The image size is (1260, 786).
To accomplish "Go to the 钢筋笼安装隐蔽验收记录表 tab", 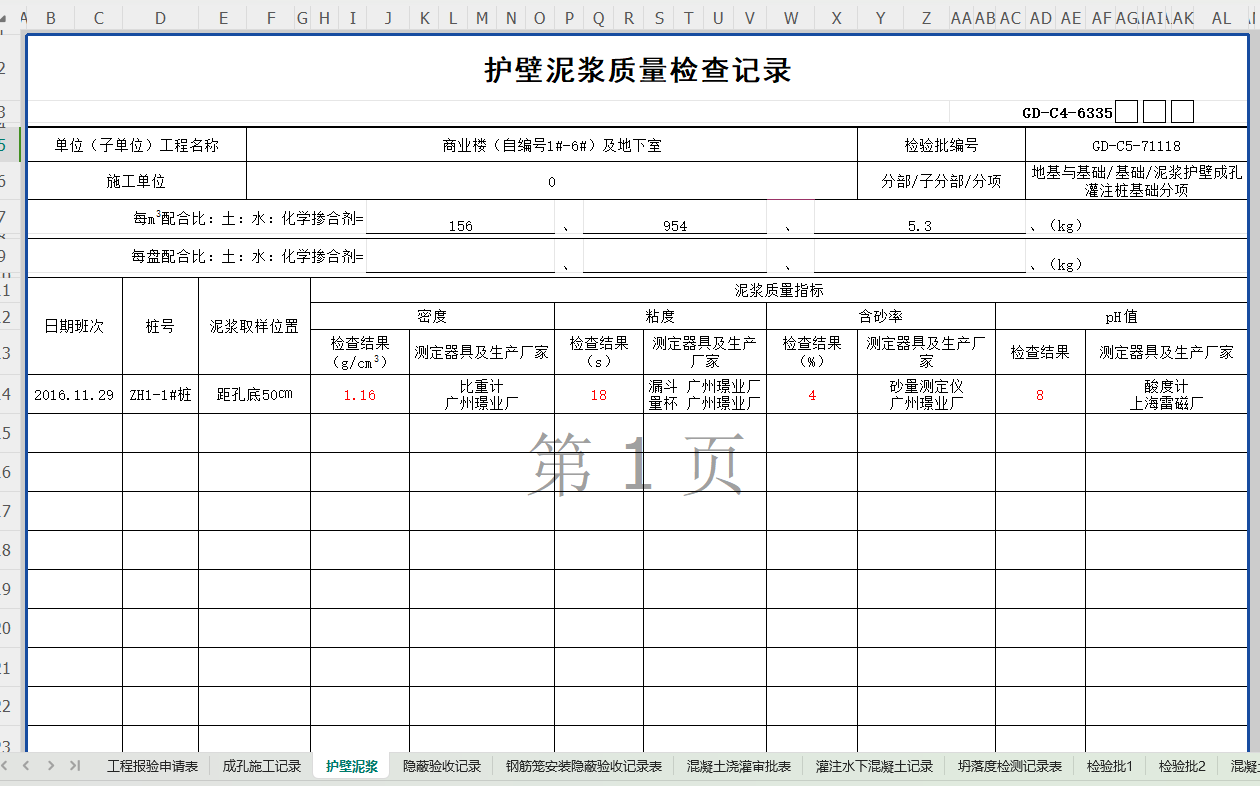I will click(584, 766).
